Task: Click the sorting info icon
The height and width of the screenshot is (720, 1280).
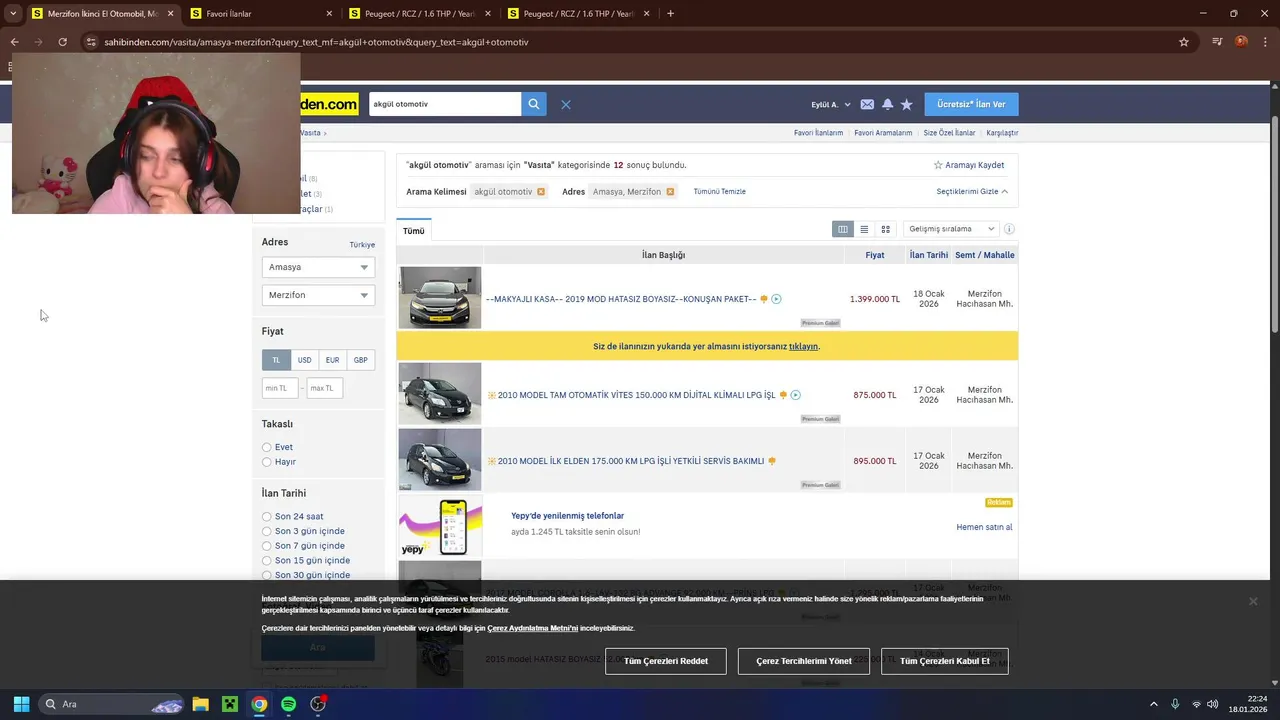Action: 1009,229
